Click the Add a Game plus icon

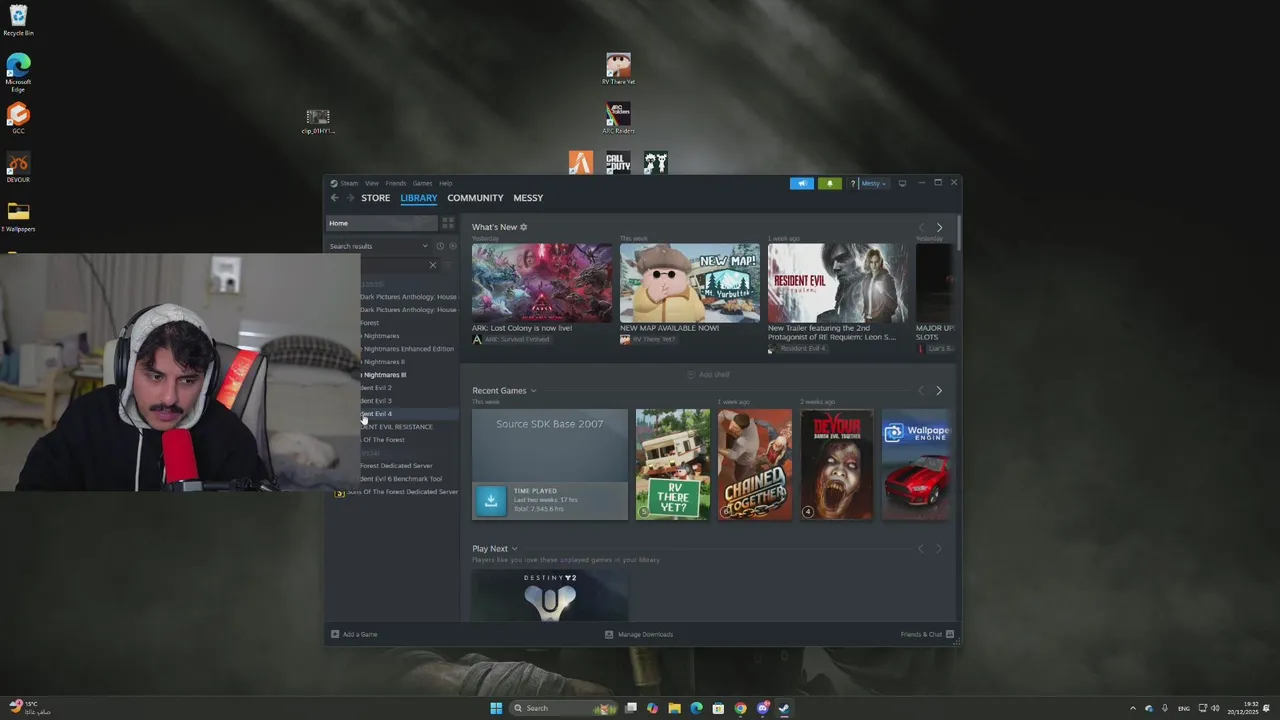(335, 634)
